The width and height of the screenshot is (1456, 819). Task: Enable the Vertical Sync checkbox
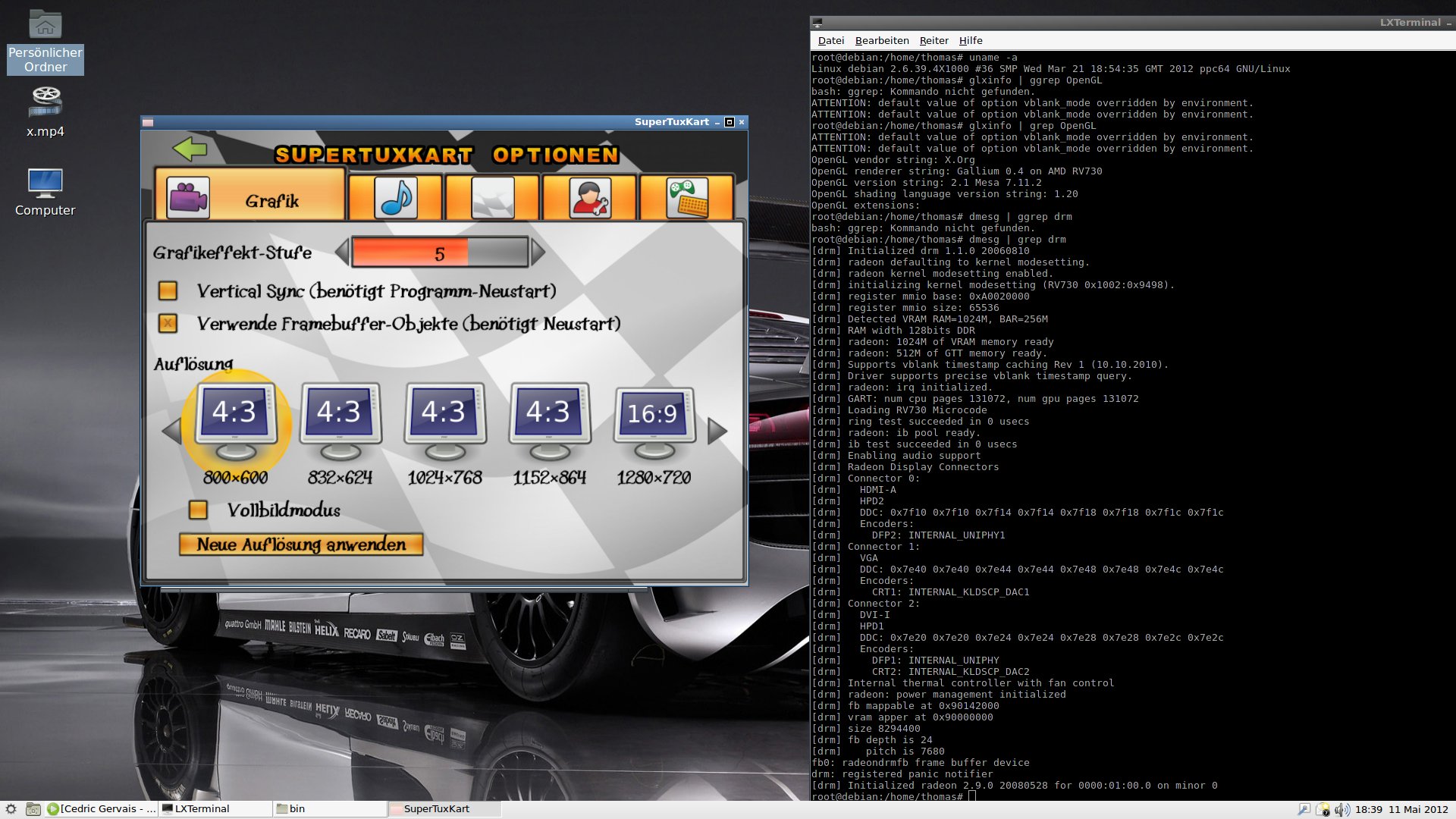(x=168, y=290)
